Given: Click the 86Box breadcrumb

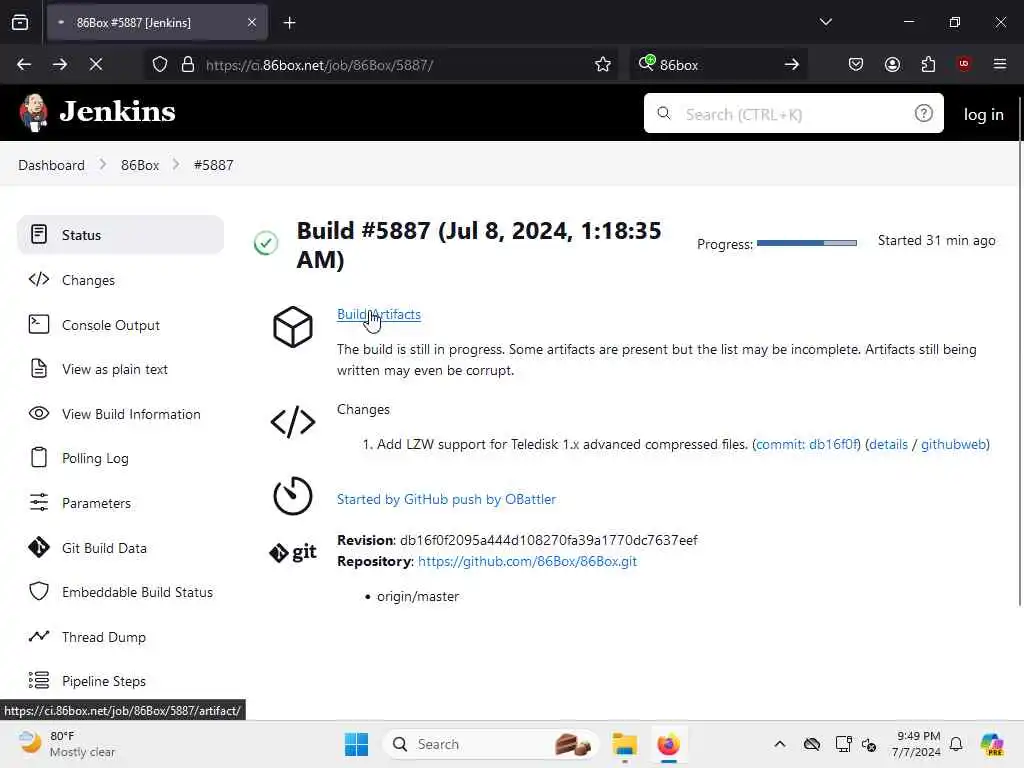Looking at the screenshot, I should (x=140, y=165).
